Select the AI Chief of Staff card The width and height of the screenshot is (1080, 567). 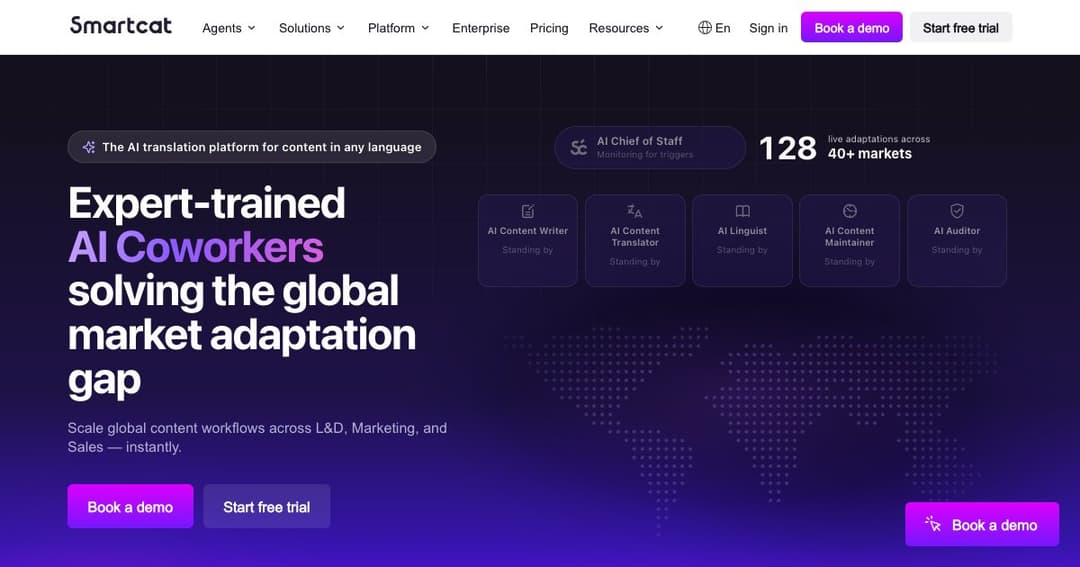(x=650, y=147)
